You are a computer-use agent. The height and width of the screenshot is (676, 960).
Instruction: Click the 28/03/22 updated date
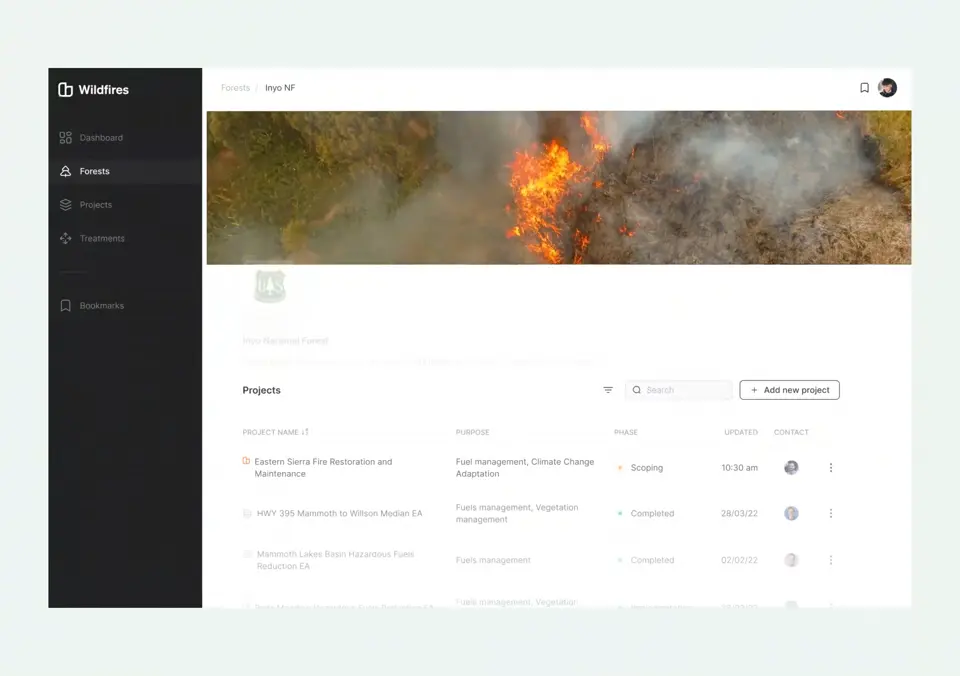coord(740,513)
